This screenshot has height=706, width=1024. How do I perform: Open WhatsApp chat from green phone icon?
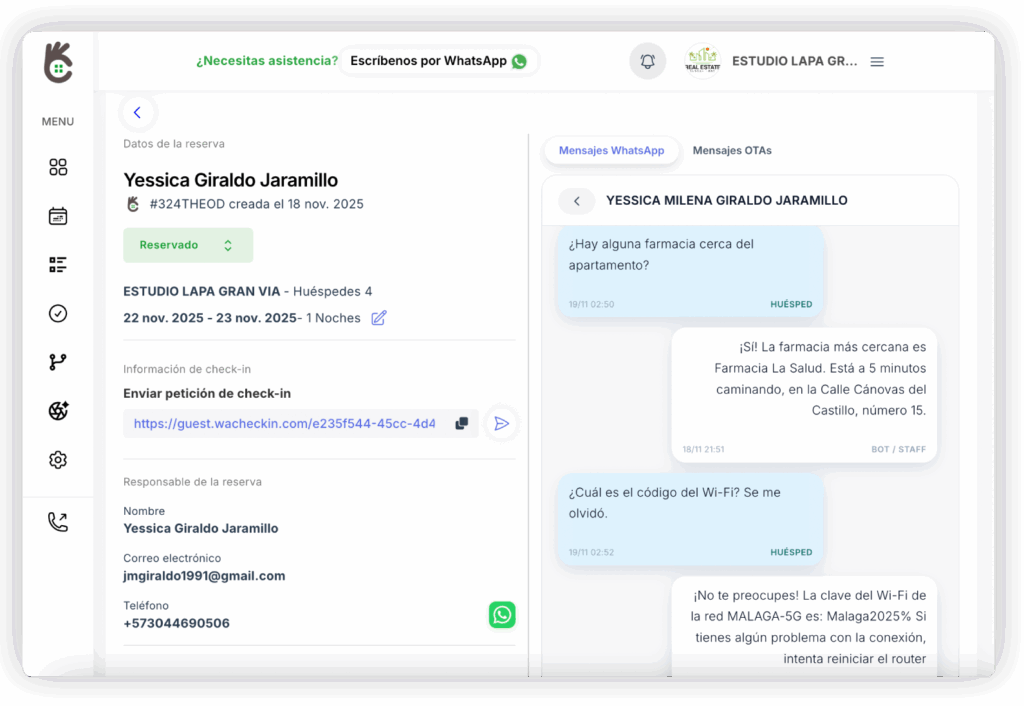pos(502,615)
